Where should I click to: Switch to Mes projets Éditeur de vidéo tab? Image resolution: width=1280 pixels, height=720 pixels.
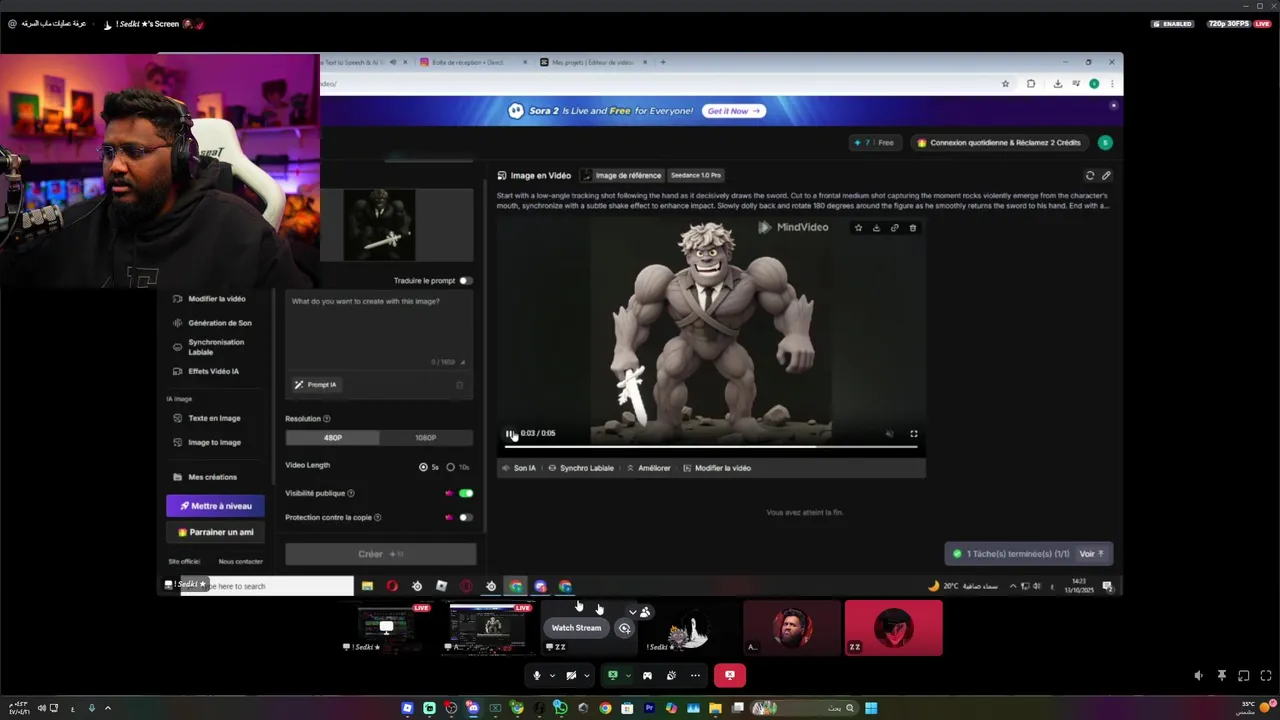(592, 62)
